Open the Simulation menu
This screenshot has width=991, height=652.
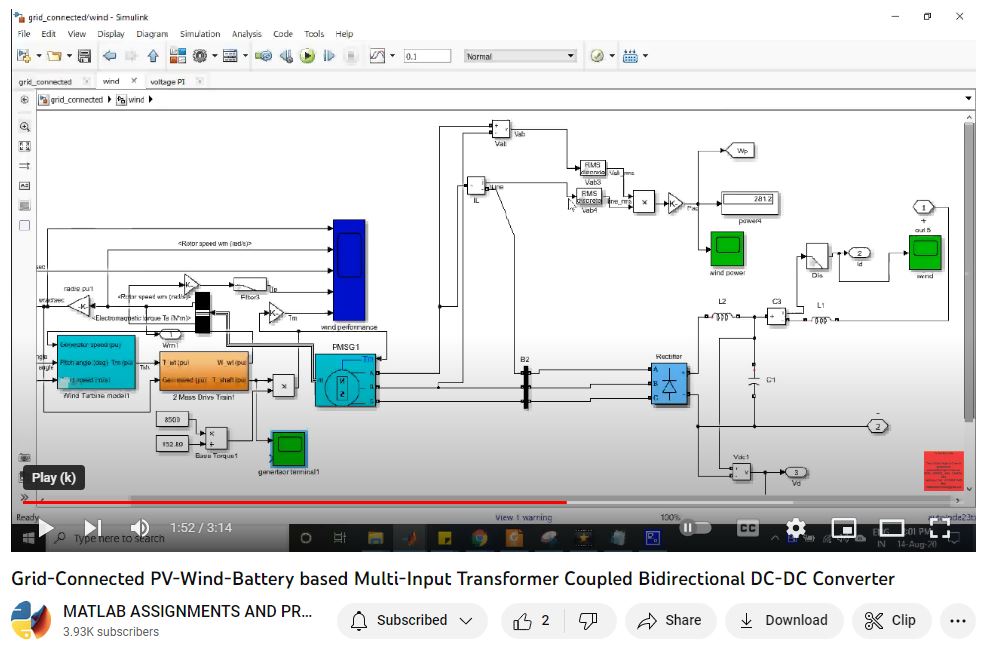199,34
